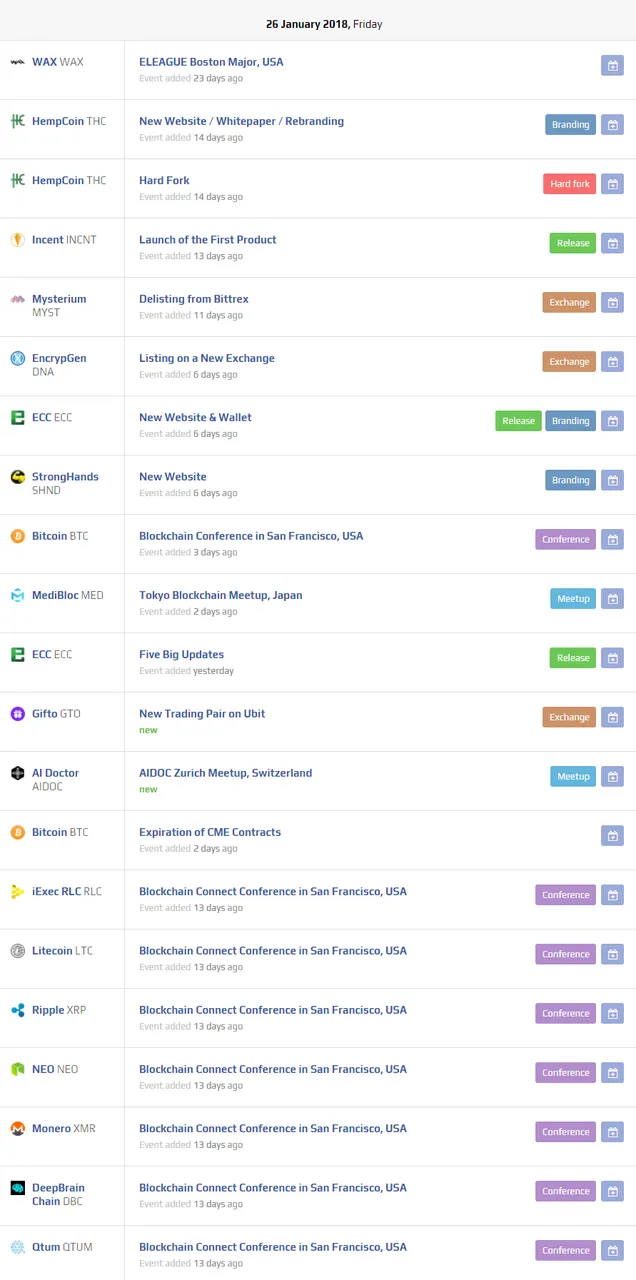
Task: Click calendar icon for Five Big Updates event
Action: [612, 658]
